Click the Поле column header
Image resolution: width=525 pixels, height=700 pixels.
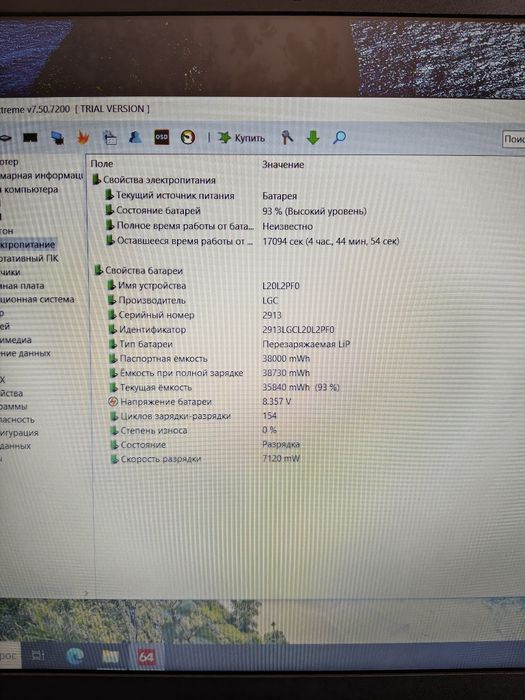click(101, 164)
